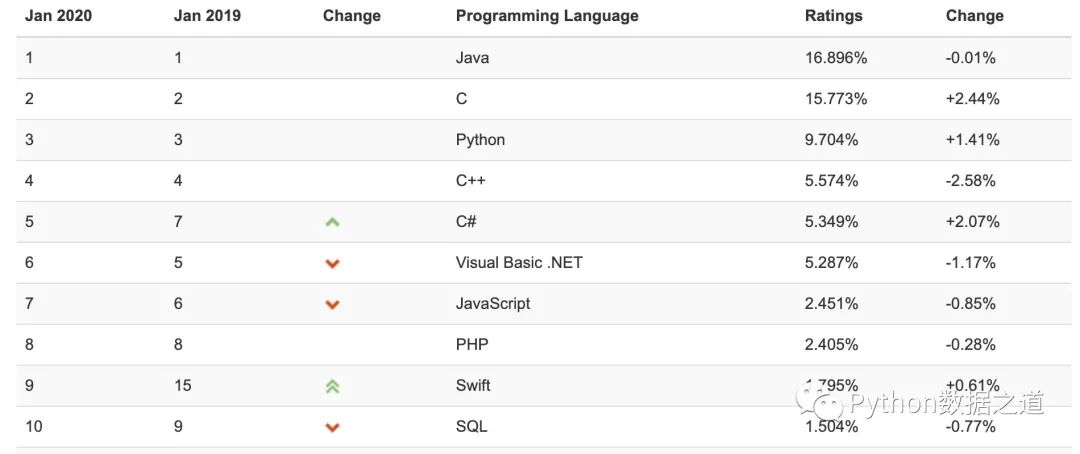Click the red down arrow in JavaScript row
The image size is (1080, 454).
[x=333, y=304]
